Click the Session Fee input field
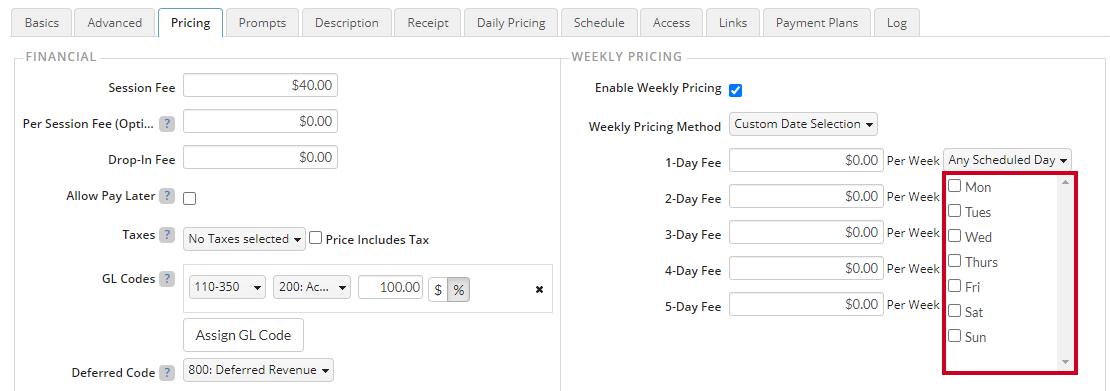Viewport: 1110px width, 391px height. click(261, 86)
